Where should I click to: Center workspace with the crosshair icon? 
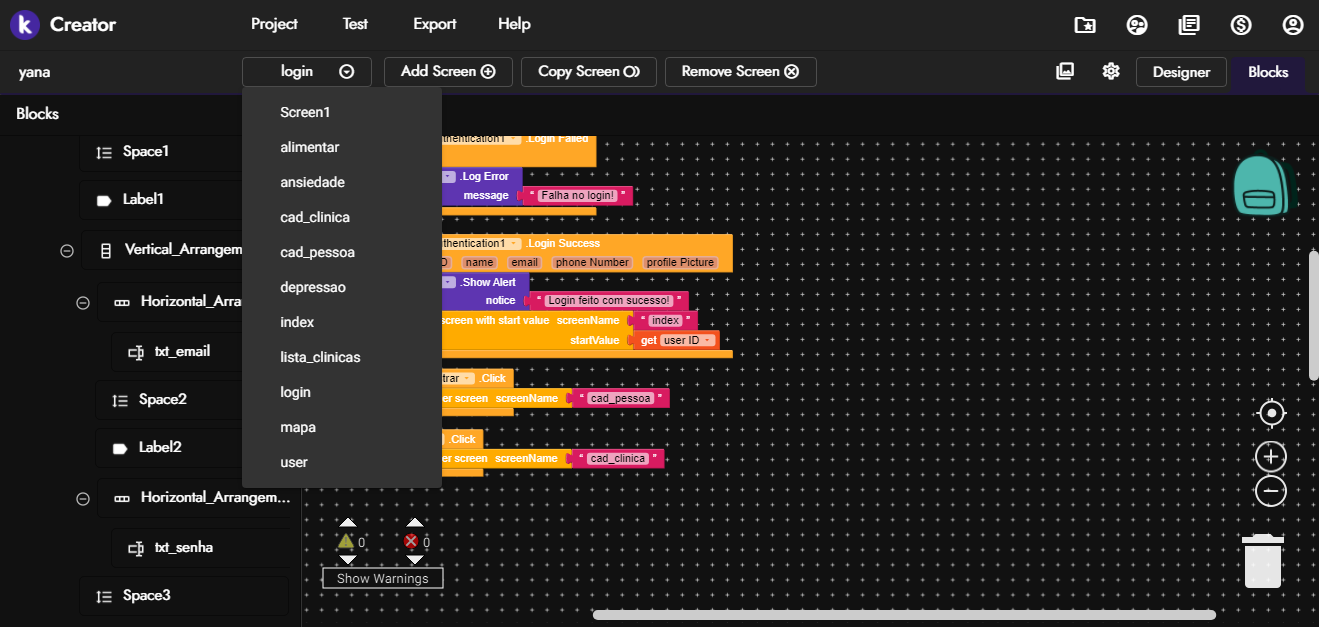1270,413
